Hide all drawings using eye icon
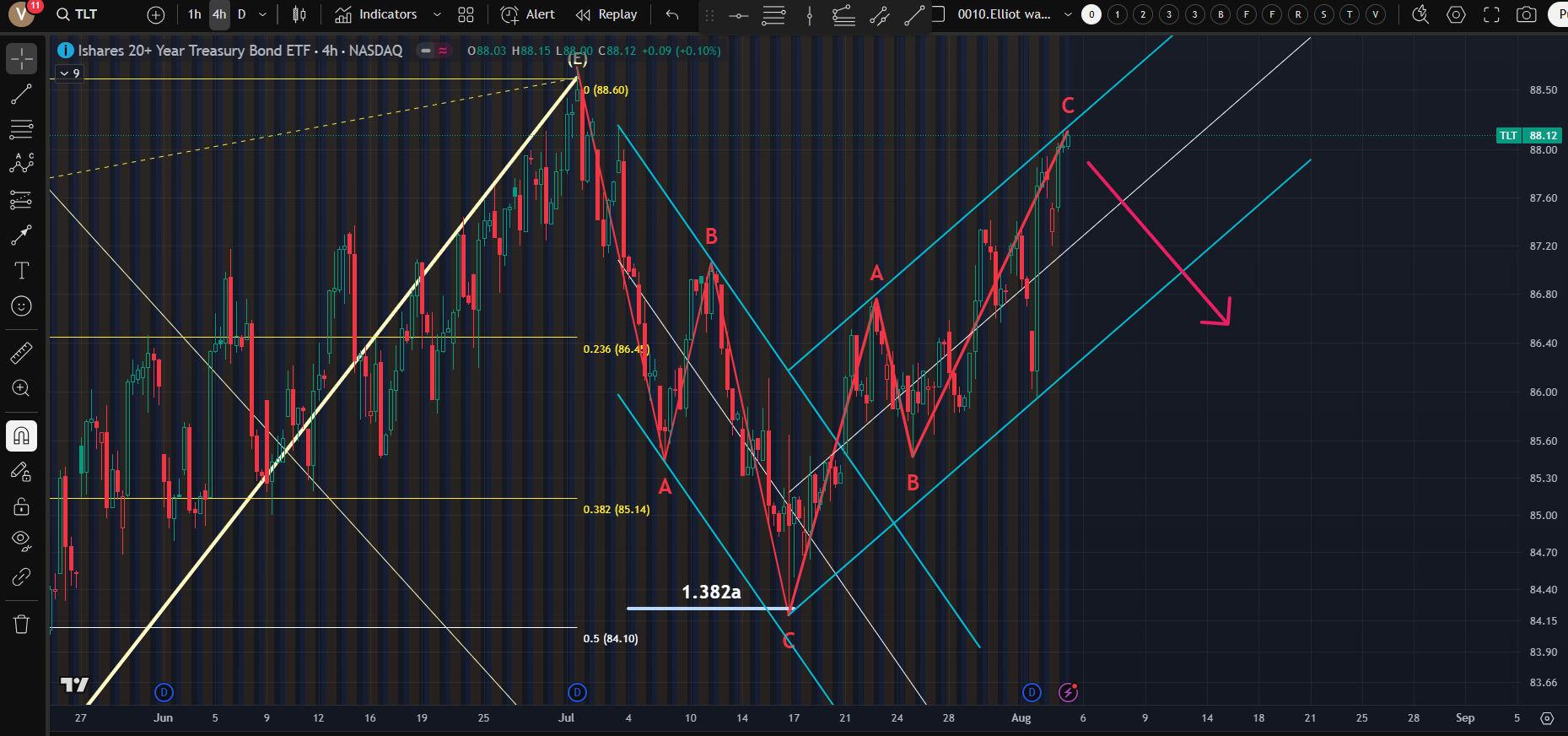This screenshot has height=736, width=1568. [x=21, y=540]
